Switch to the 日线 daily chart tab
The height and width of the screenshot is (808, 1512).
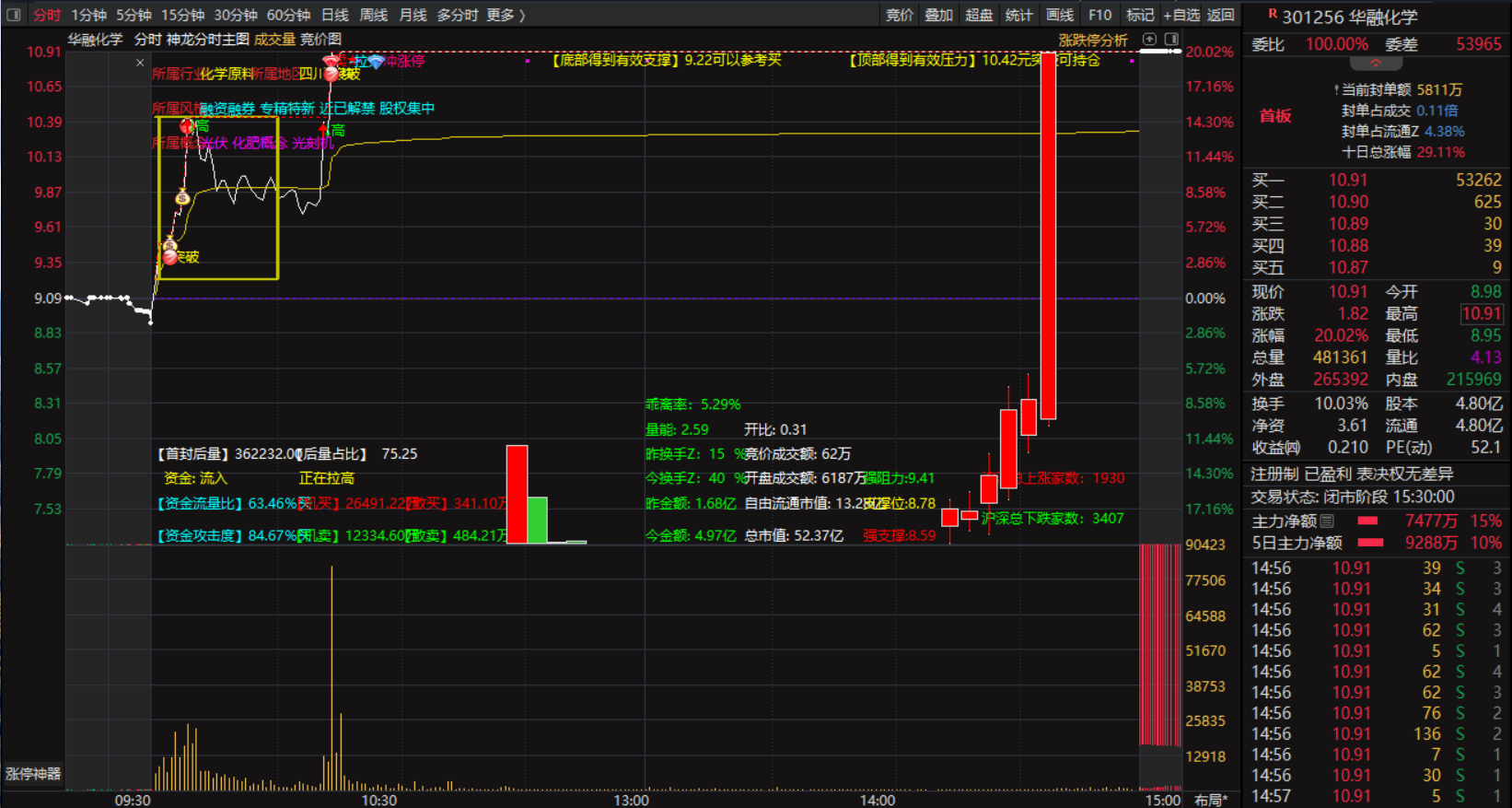pyautogui.click(x=335, y=15)
